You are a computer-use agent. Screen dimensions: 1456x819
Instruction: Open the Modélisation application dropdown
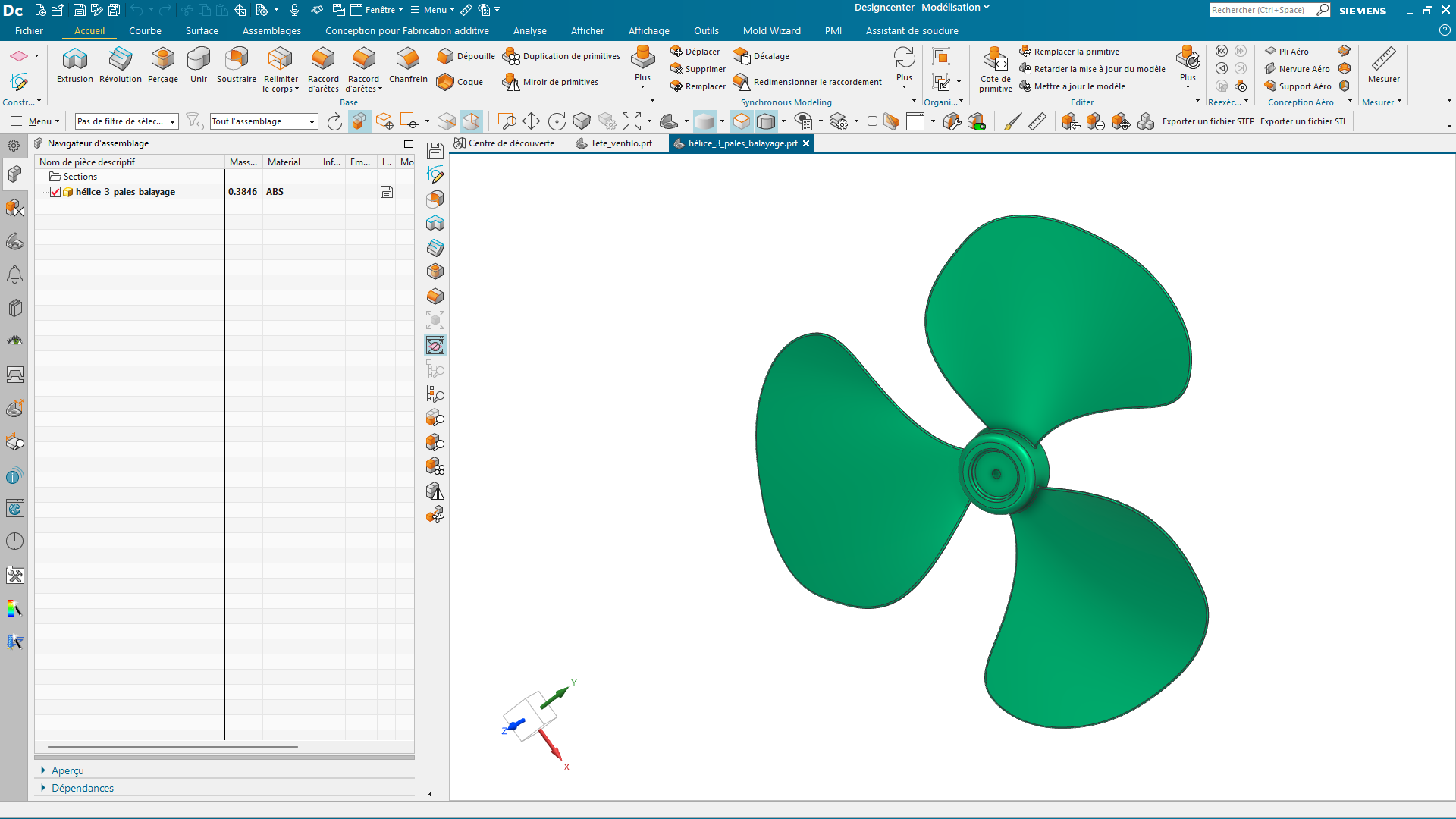click(955, 8)
